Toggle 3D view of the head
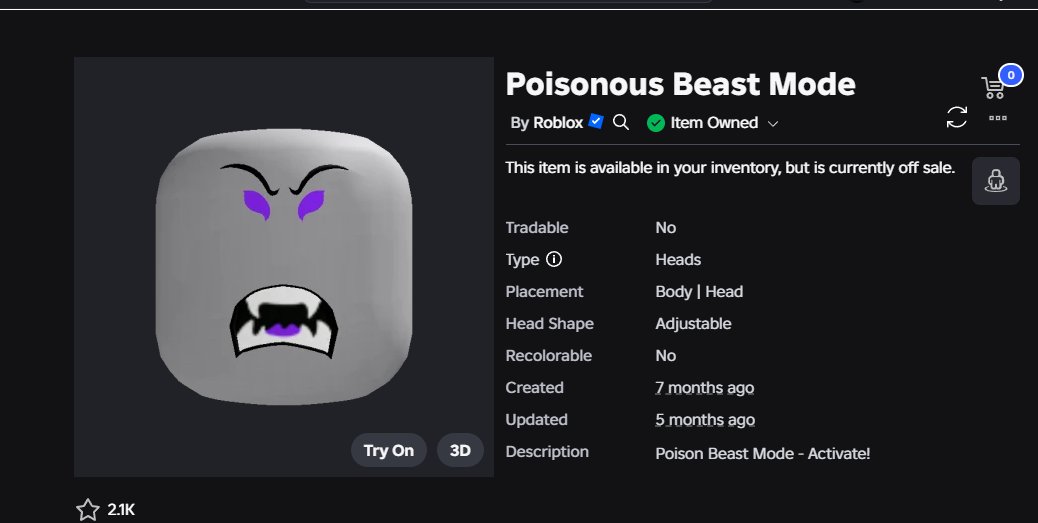Viewport: 1038px width, 523px height. (x=460, y=450)
